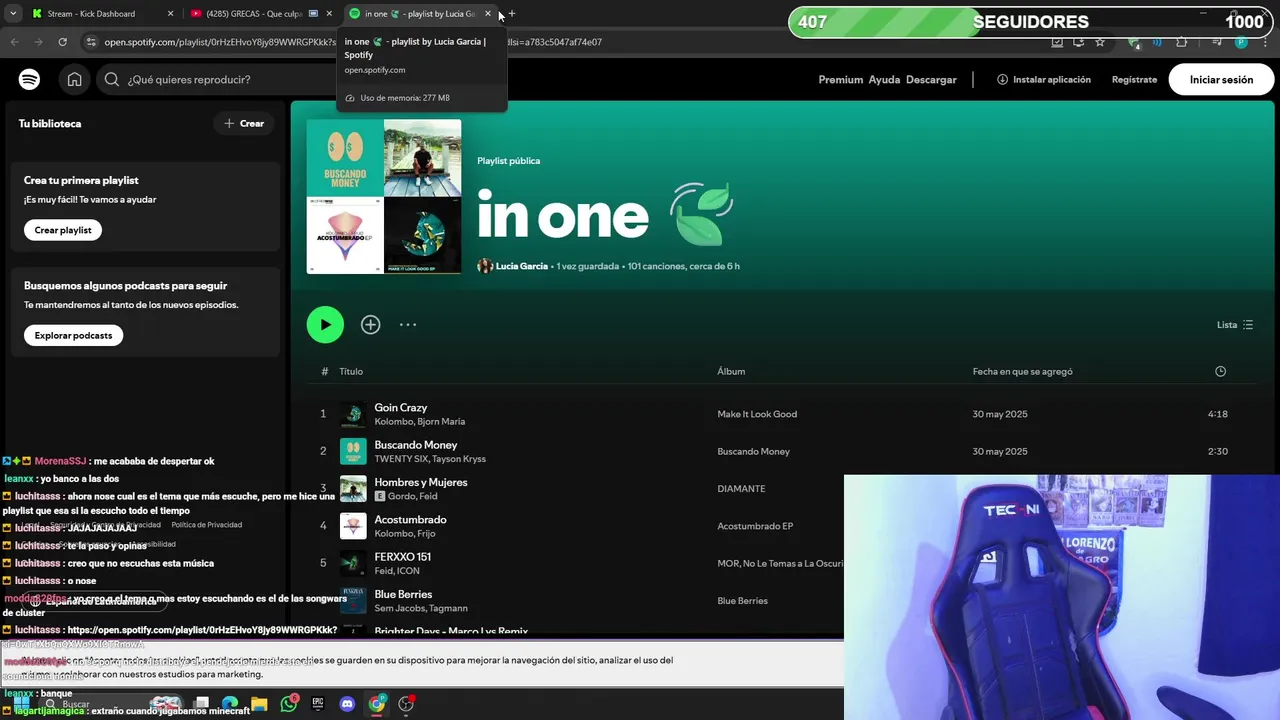Open the Chrome extensions puzzle icon
Image resolution: width=1280 pixels, height=720 pixels.
(1181, 42)
